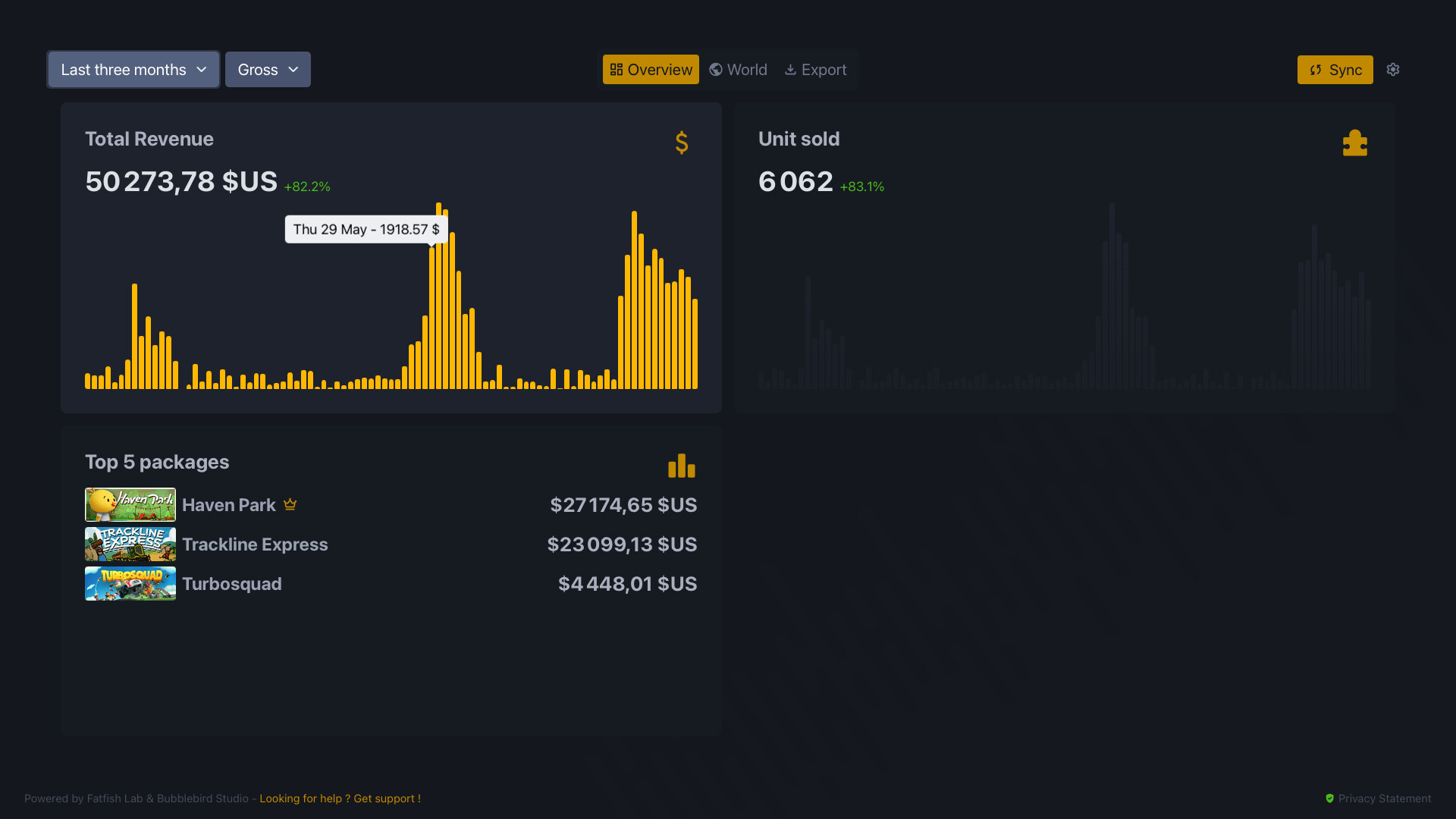Screen dimensions: 1456x819
Task: Click the green shield icon near Privacy Statement
Action: pyautogui.click(x=1330, y=799)
